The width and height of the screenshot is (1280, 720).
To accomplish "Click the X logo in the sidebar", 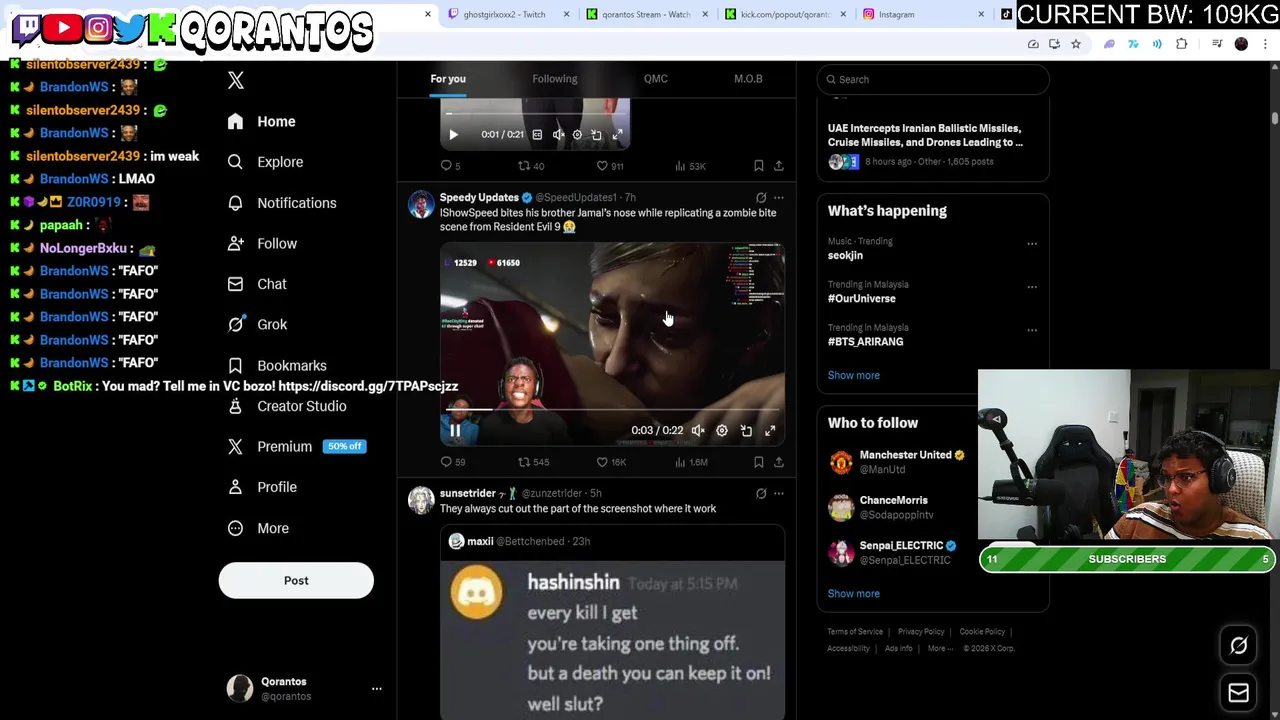I will click(236, 81).
